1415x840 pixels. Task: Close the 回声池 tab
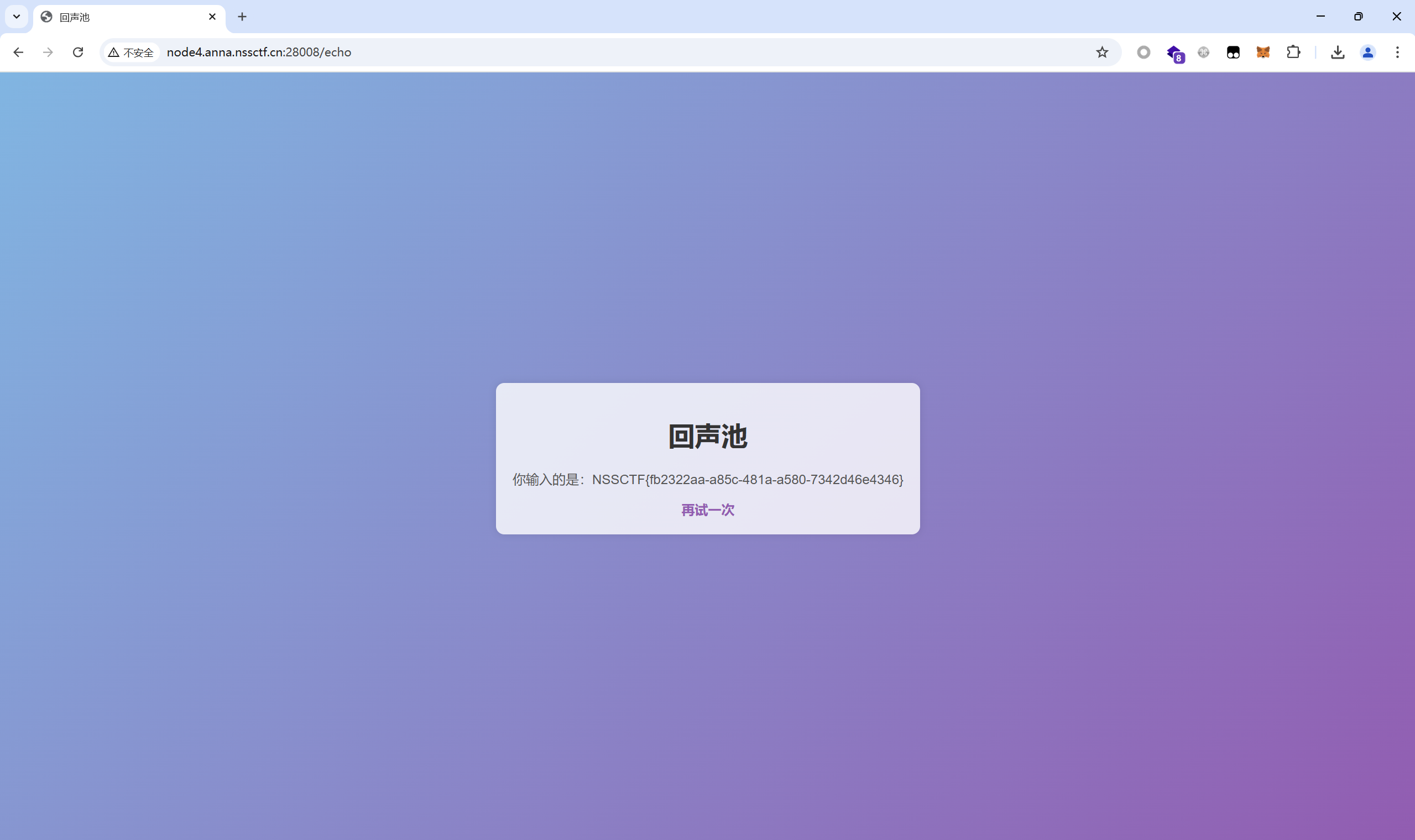coord(212,17)
